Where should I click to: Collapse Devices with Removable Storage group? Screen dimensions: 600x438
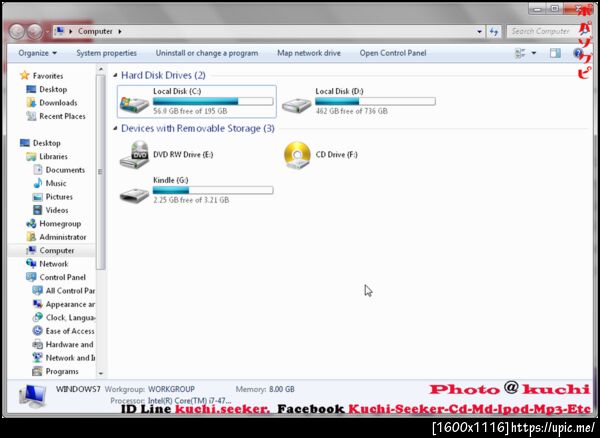pyautogui.click(x=115, y=129)
